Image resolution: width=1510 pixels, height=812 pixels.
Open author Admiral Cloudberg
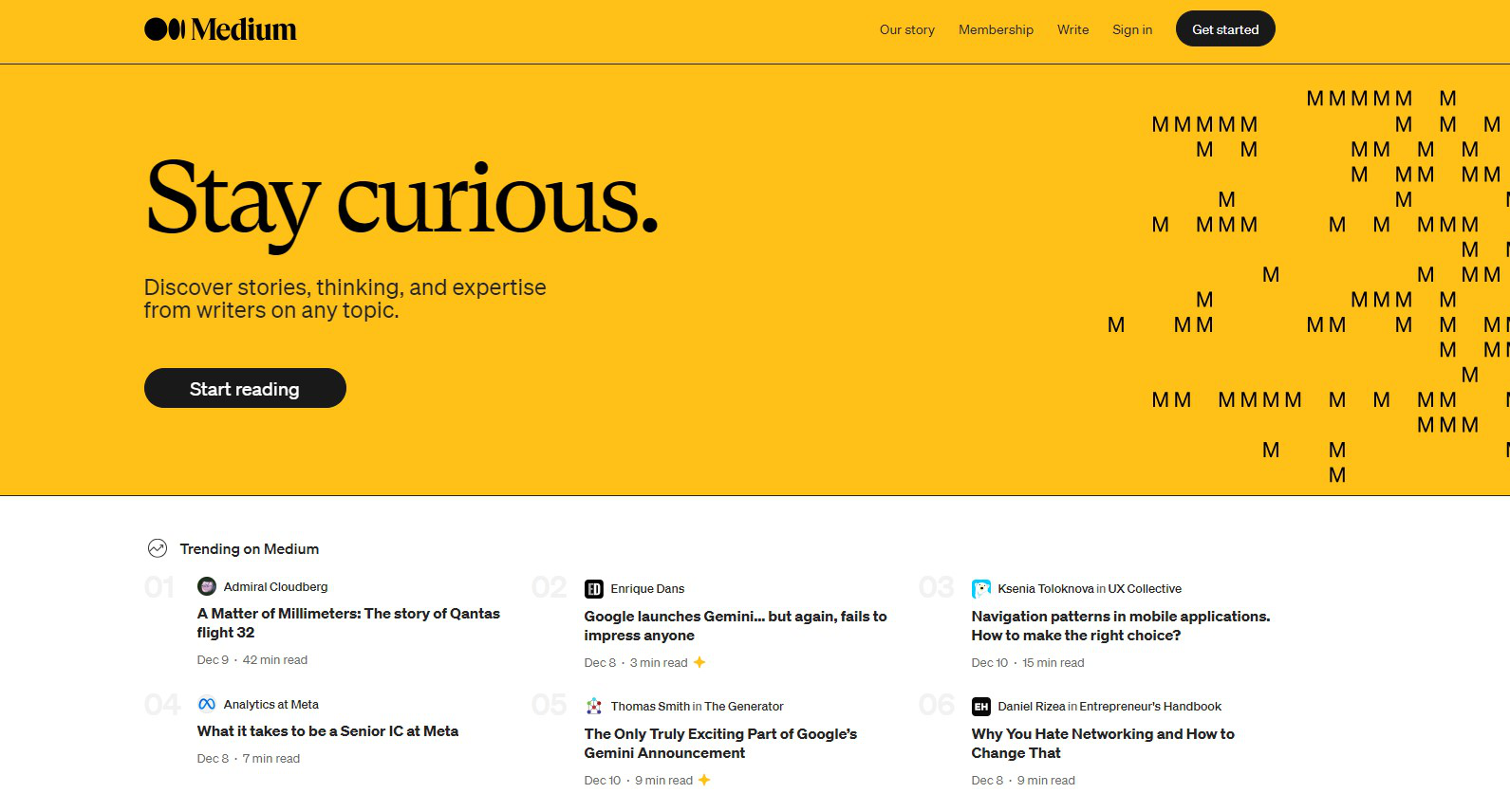(275, 586)
